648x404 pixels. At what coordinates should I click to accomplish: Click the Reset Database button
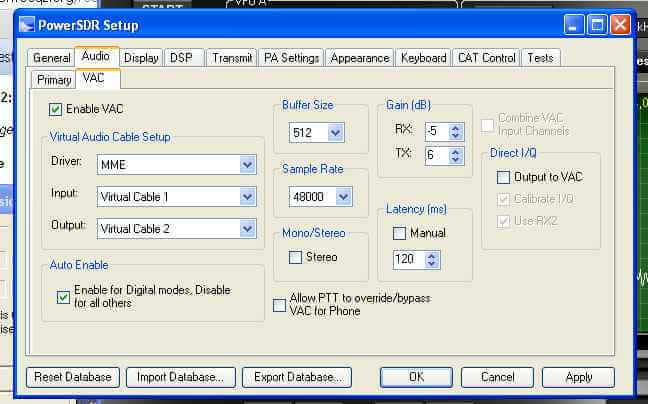(73, 377)
